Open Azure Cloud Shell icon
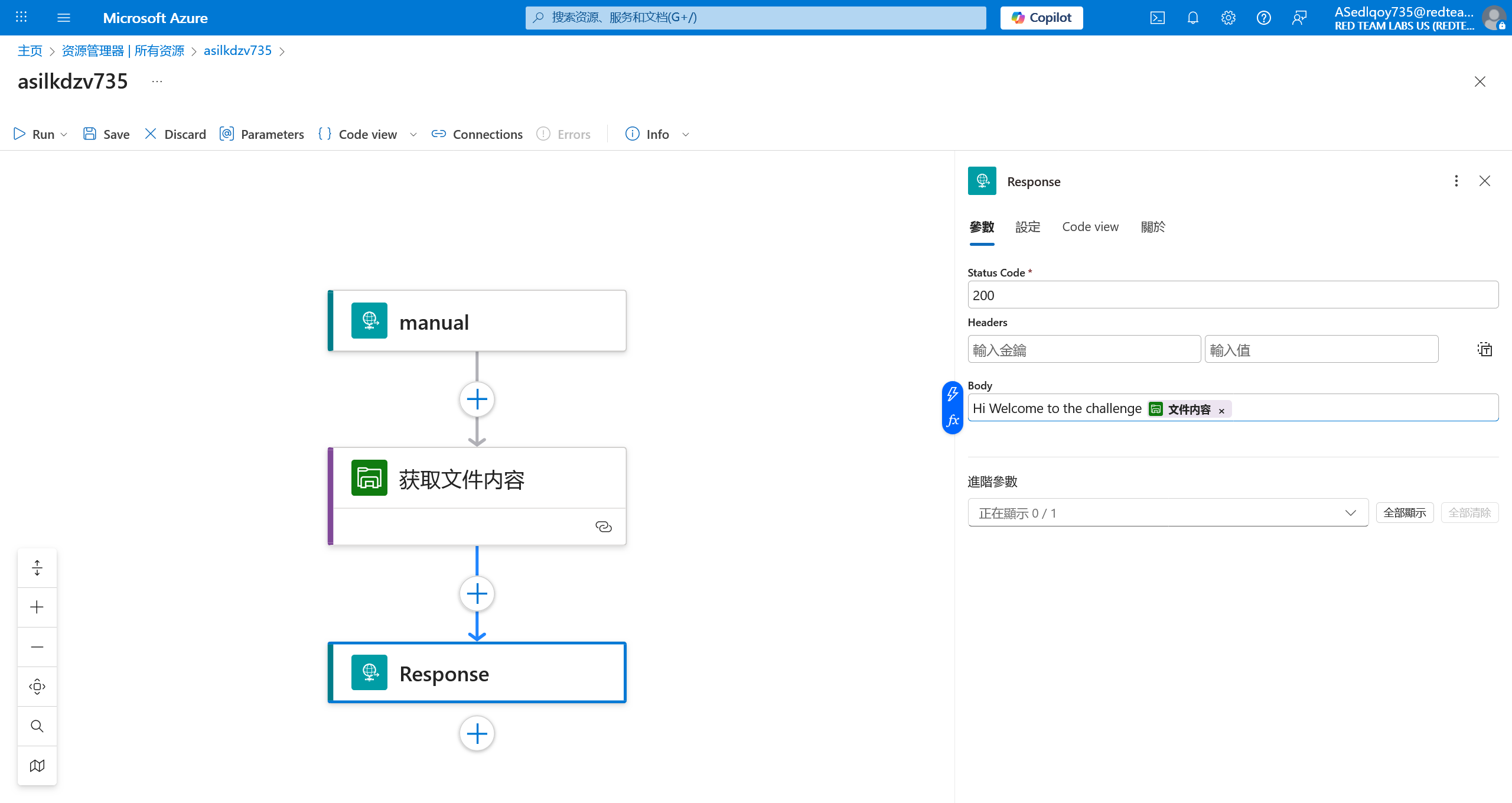Viewport: 1512px width, 803px height. [1158, 18]
